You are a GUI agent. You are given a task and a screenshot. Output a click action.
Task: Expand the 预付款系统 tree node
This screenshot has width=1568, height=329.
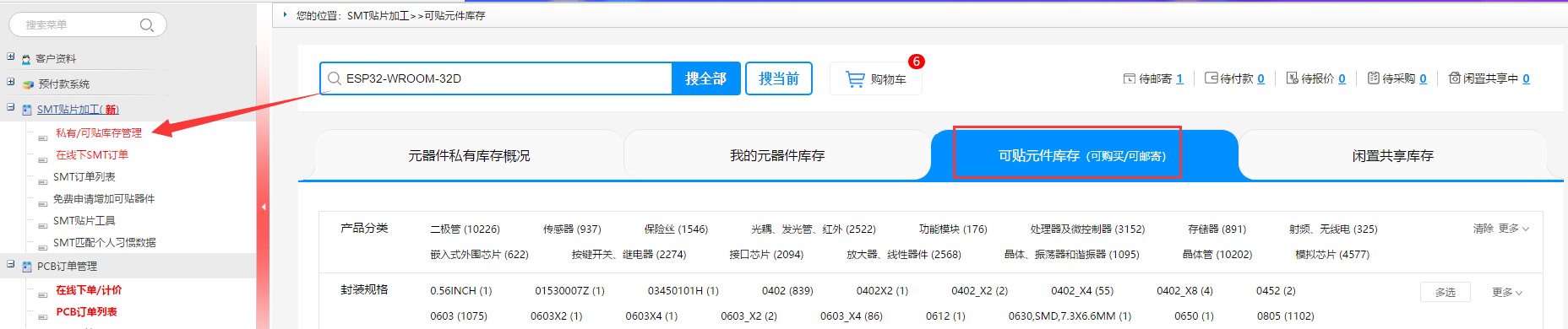(x=10, y=83)
